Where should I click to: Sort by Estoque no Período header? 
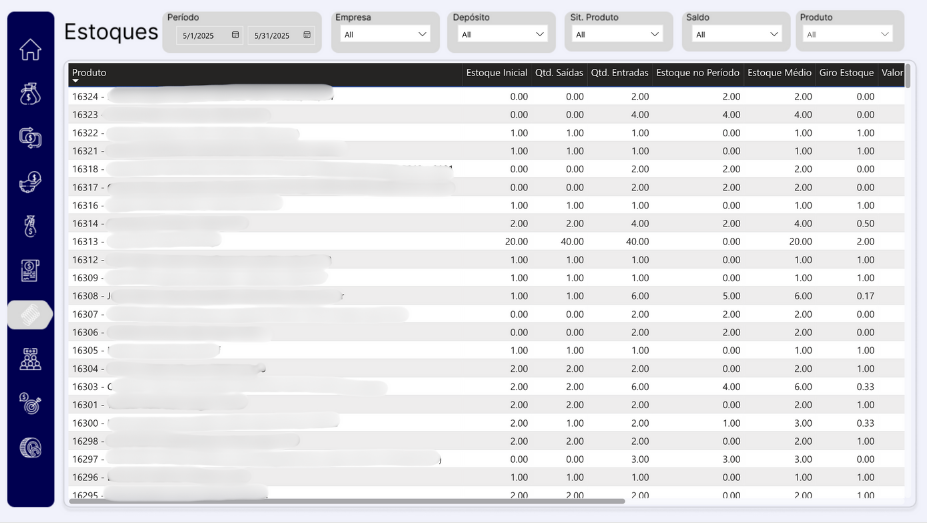tap(698, 73)
